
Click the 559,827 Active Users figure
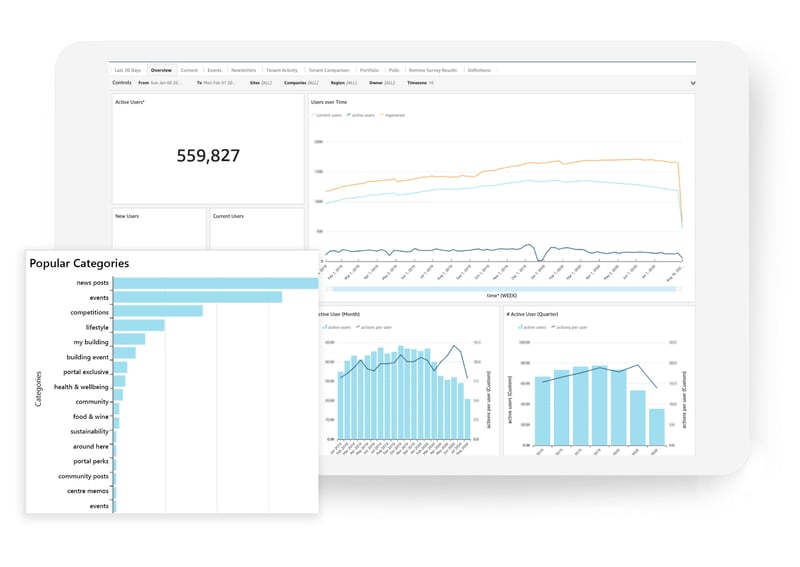point(208,156)
